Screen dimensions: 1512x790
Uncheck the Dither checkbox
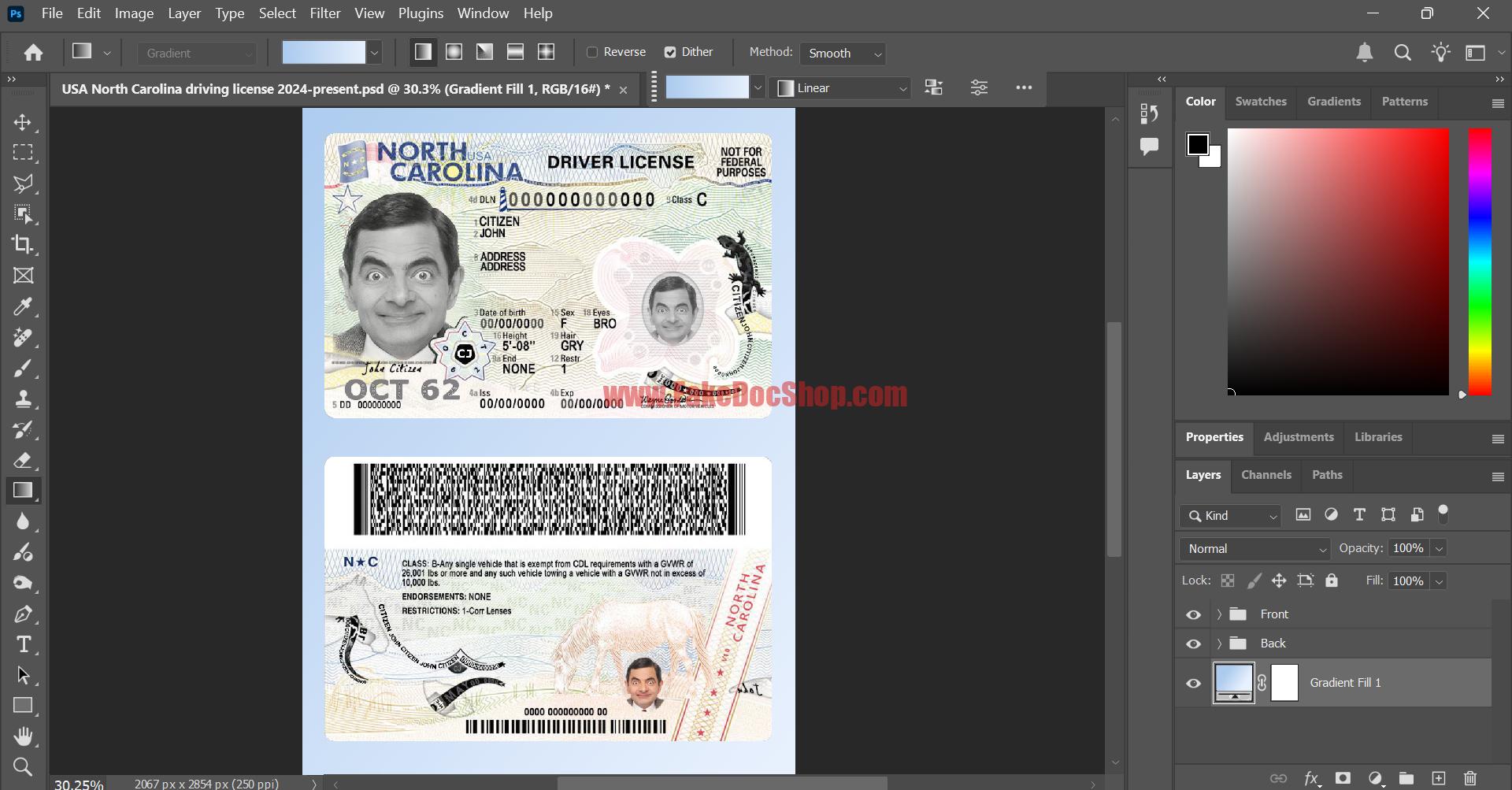(x=670, y=52)
